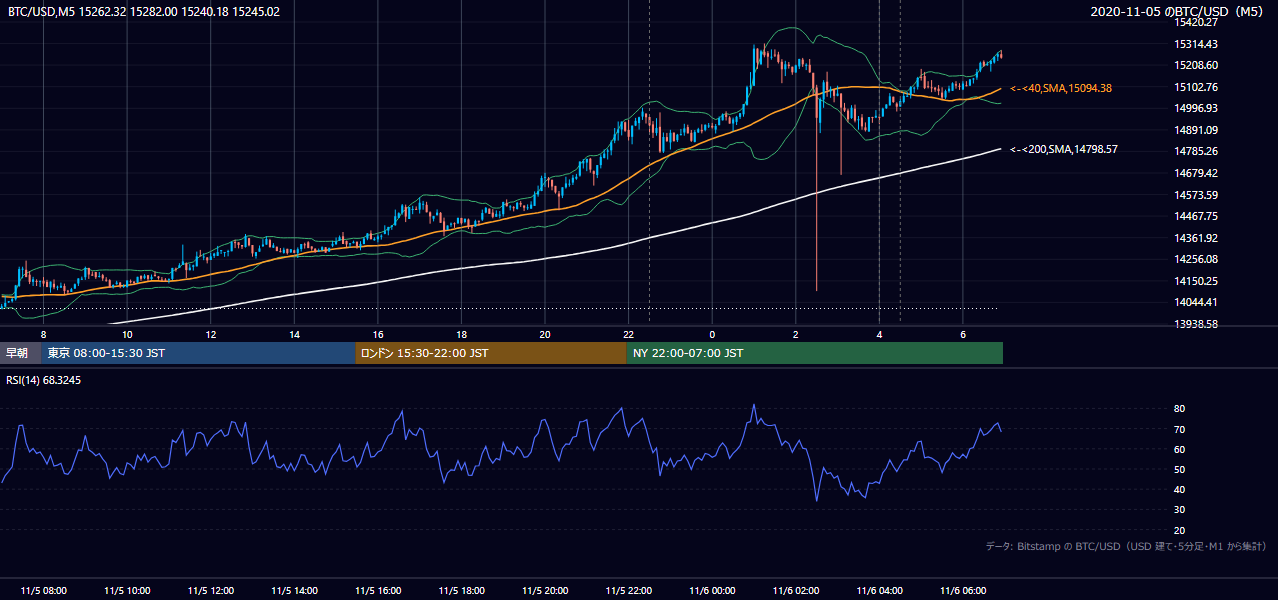Click the bottom date label 11/5 12:00
The height and width of the screenshot is (600, 1278).
[x=211, y=591]
